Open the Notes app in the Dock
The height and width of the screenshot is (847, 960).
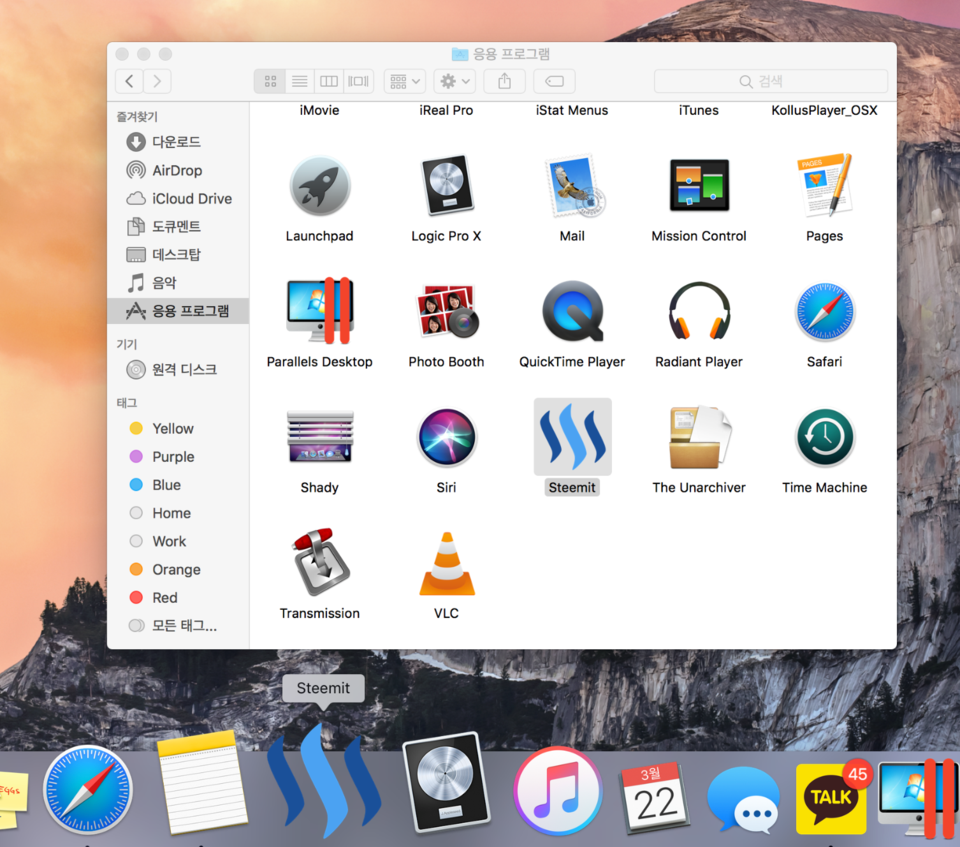pos(202,782)
